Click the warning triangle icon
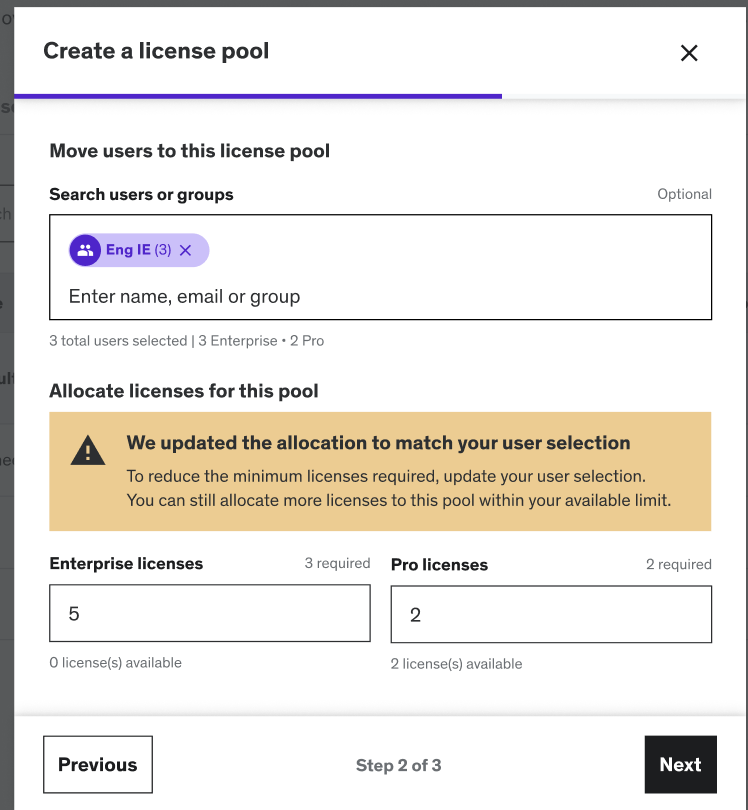748x810 pixels. [x=88, y=451]
